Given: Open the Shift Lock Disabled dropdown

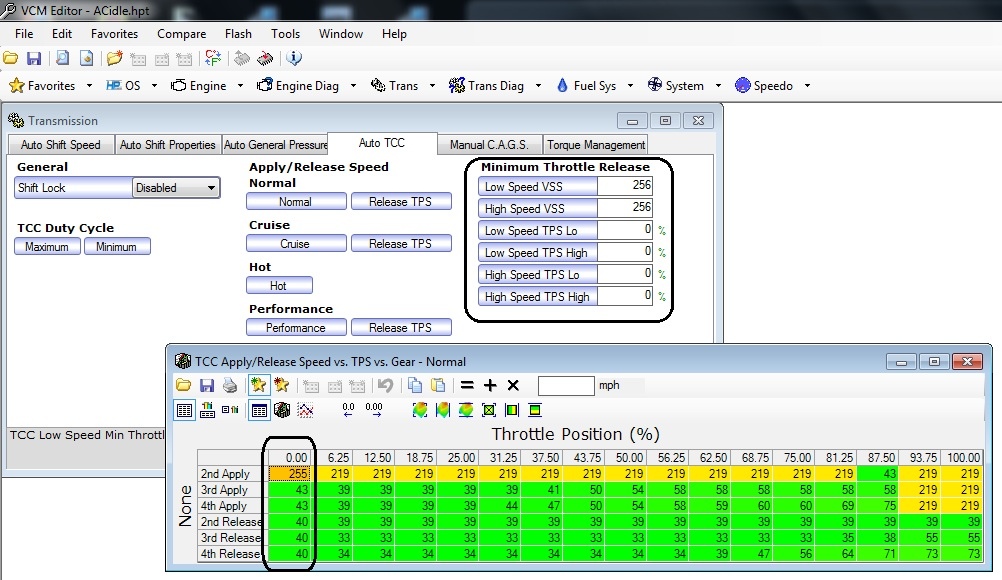Looking at the screenshot, I should click(176, 188).
